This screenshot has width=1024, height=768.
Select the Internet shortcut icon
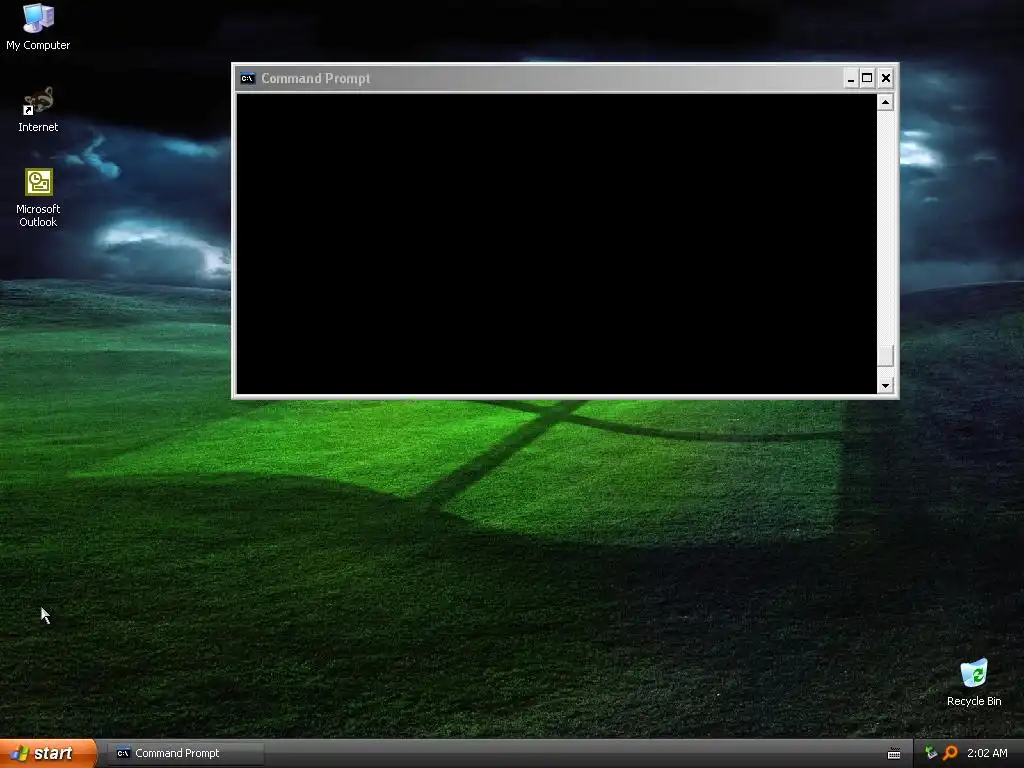(38, 110)
